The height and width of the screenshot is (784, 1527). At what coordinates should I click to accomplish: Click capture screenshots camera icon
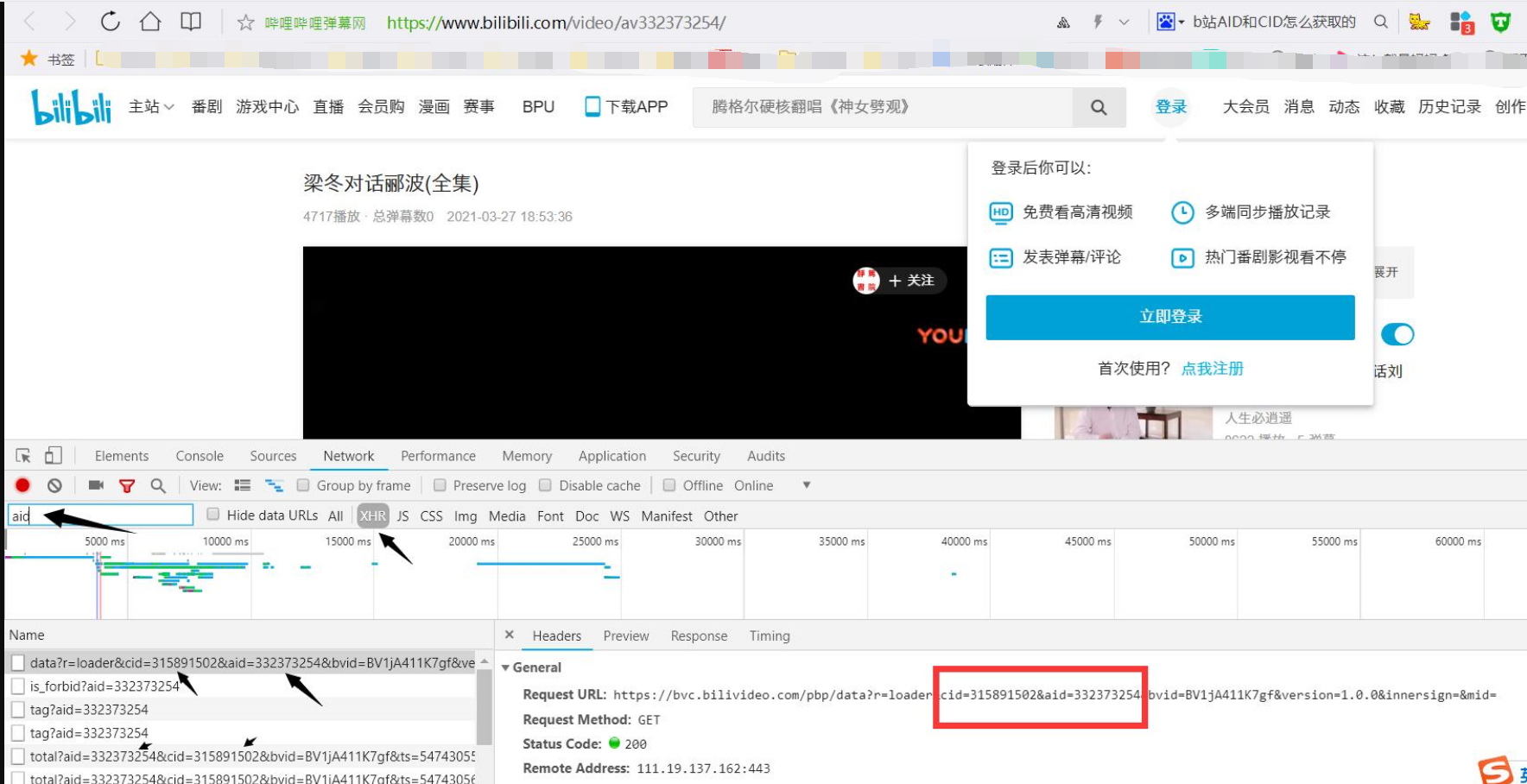(x=96, y=485)
